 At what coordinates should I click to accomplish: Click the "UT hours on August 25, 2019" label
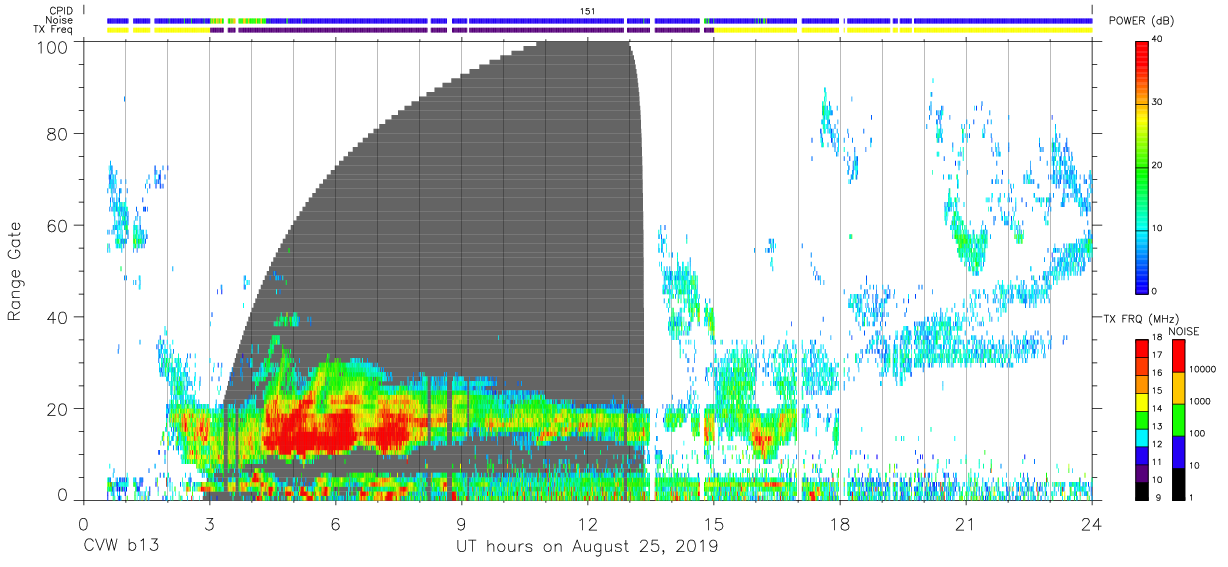(x=587, y=547)
